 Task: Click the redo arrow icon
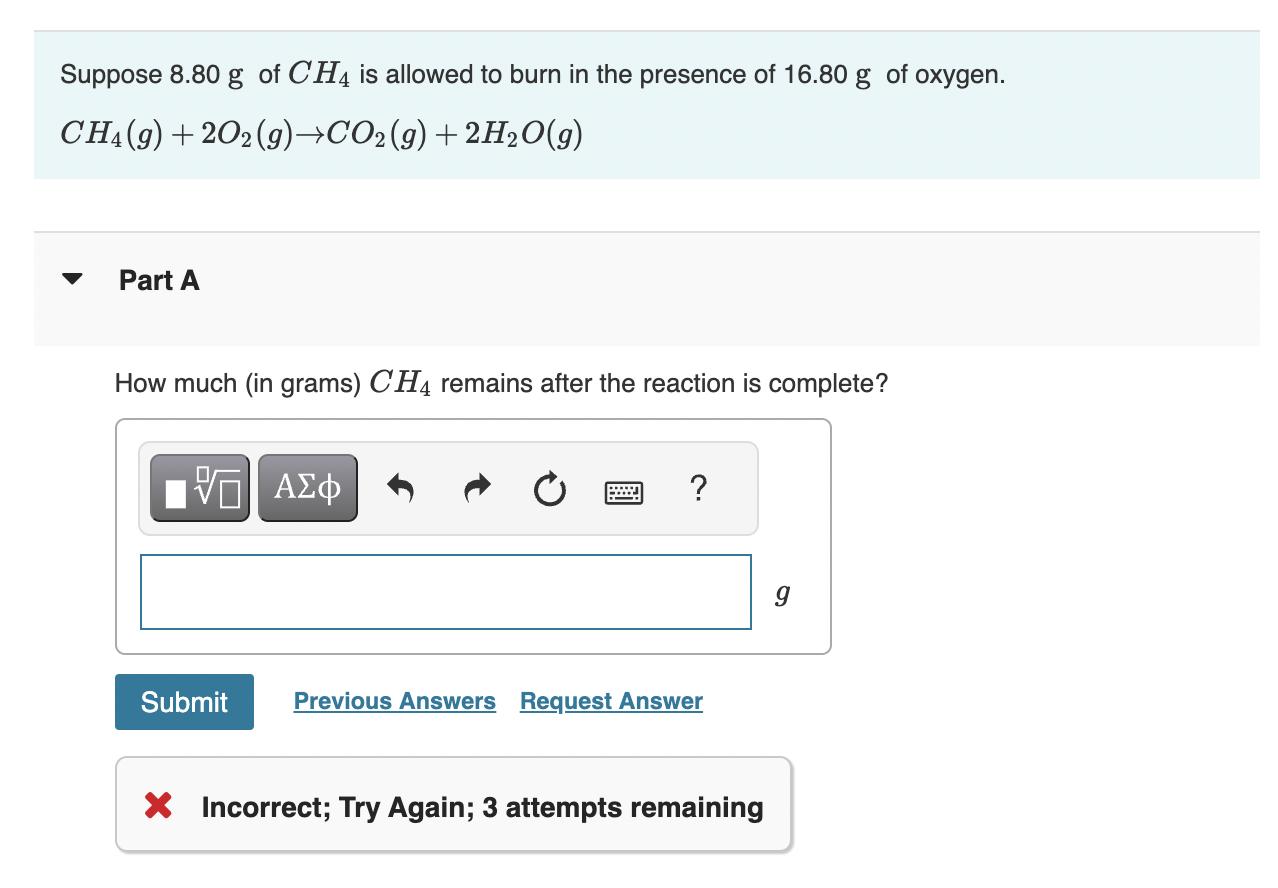coord(476,487)
